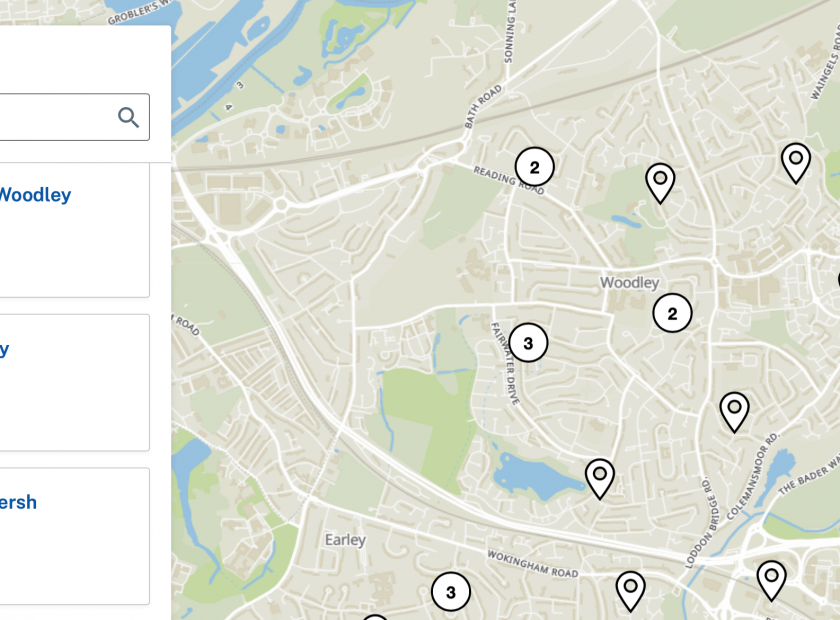Click inside the store search input field
The height and width of the screenshot is (620, 840).
tap(60, 117)
